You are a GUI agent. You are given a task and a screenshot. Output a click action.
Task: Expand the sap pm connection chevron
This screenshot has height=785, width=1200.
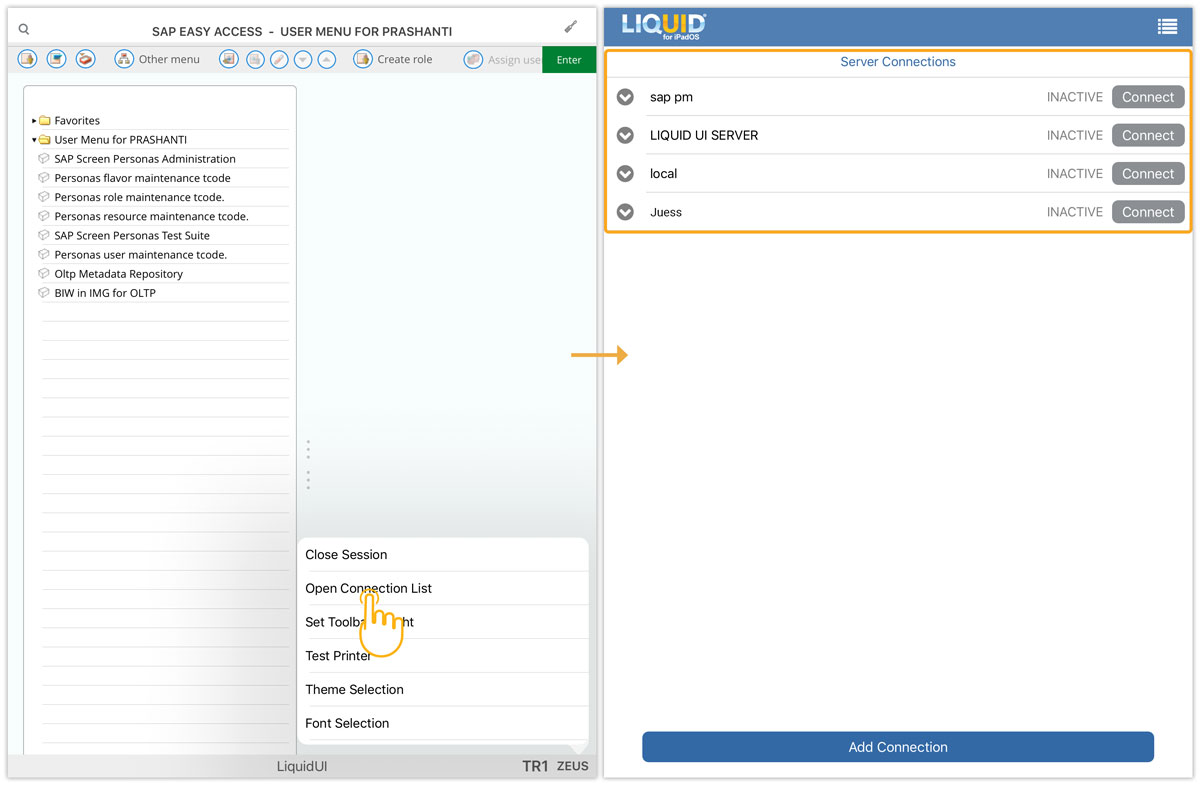pos(626,97)
